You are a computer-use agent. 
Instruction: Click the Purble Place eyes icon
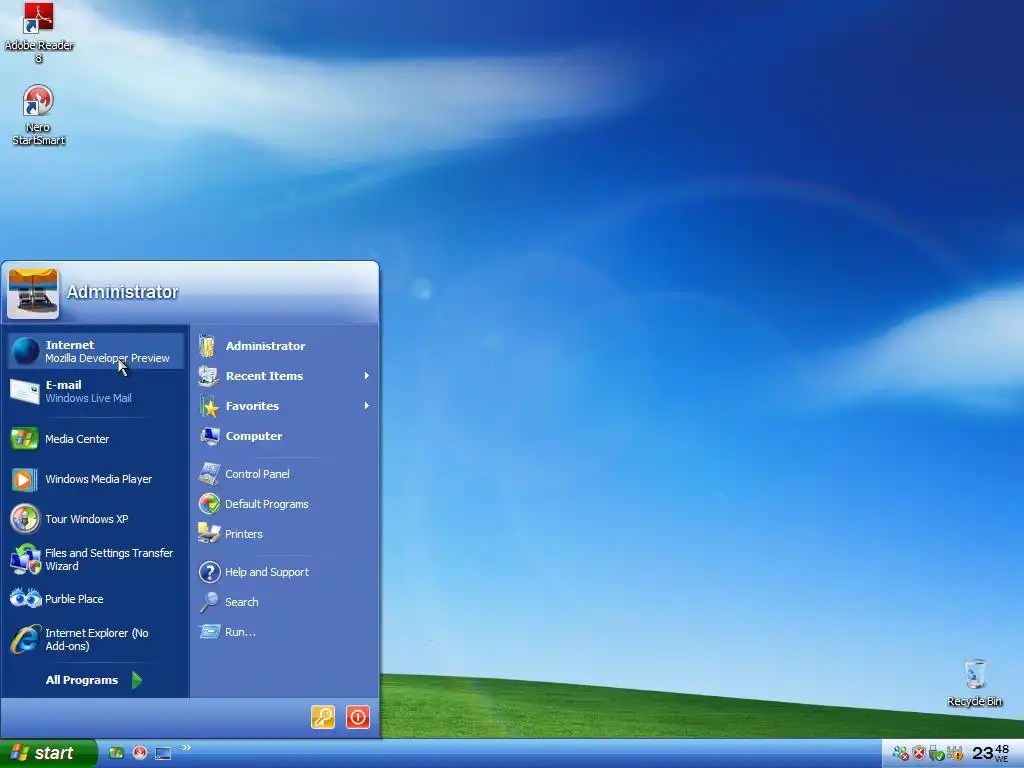(25, 599)
